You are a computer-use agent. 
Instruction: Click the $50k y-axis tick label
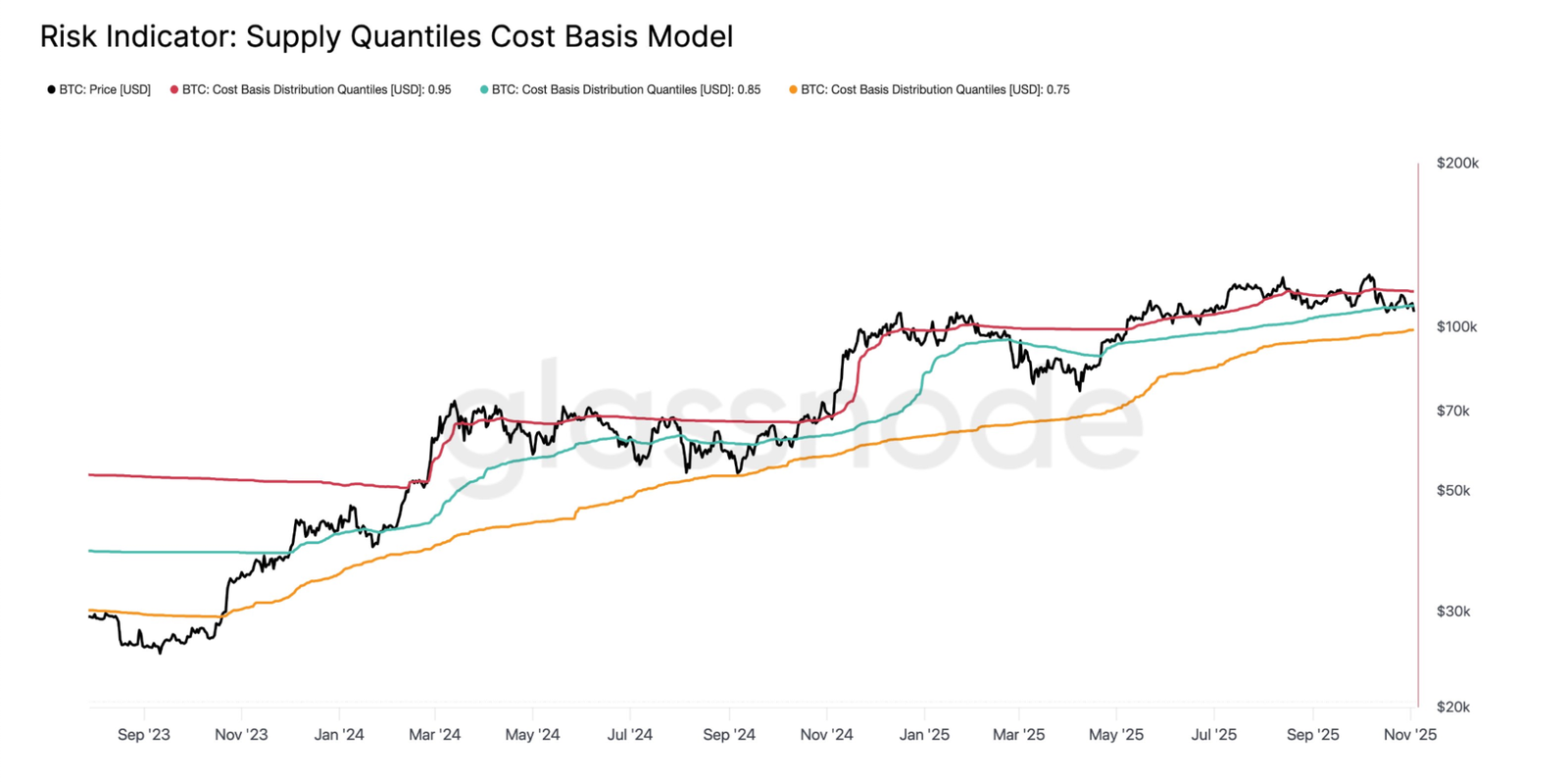(1452, 491)
